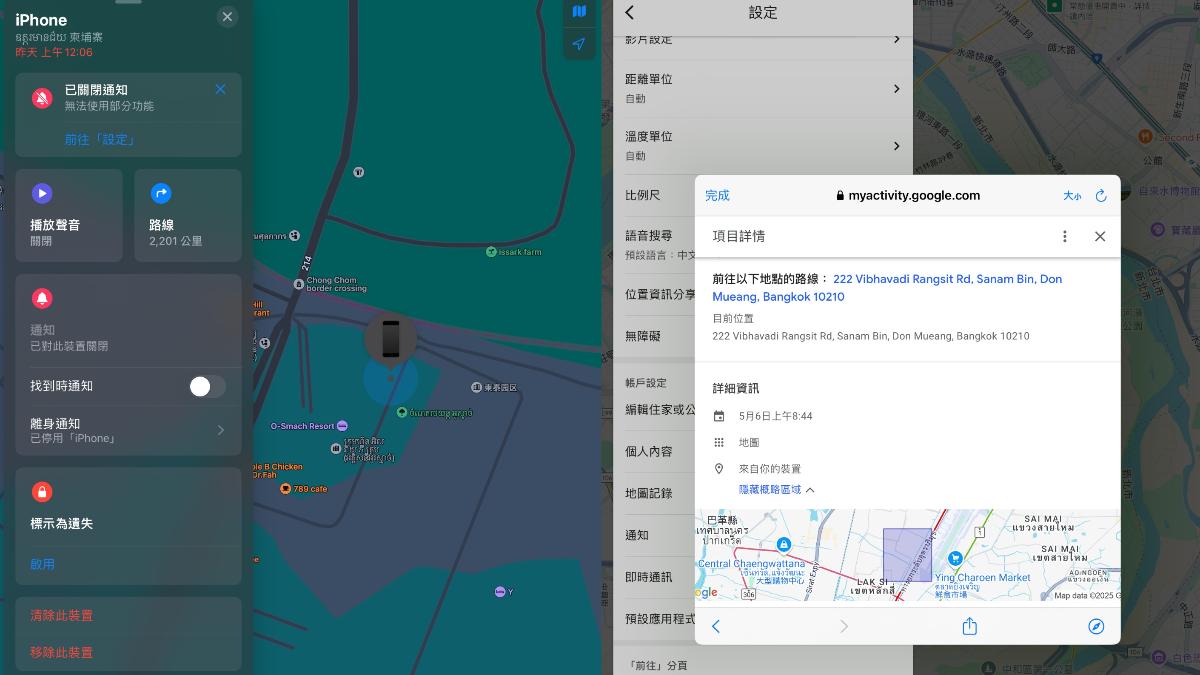Collapse 隱藏概略區域
Screen dimensions: 1200x675
[777, 490]
